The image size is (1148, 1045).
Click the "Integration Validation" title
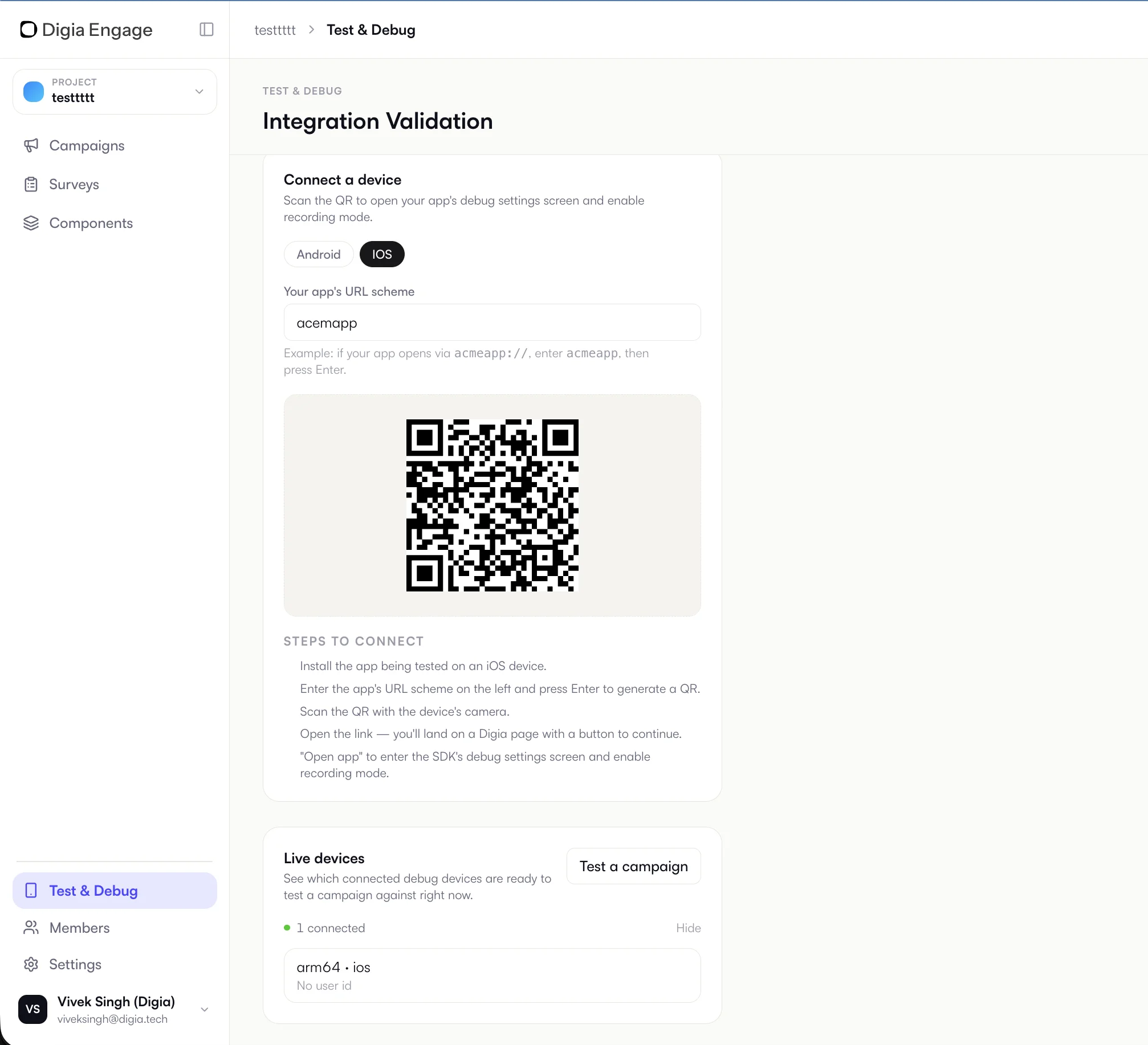[378, 121]
